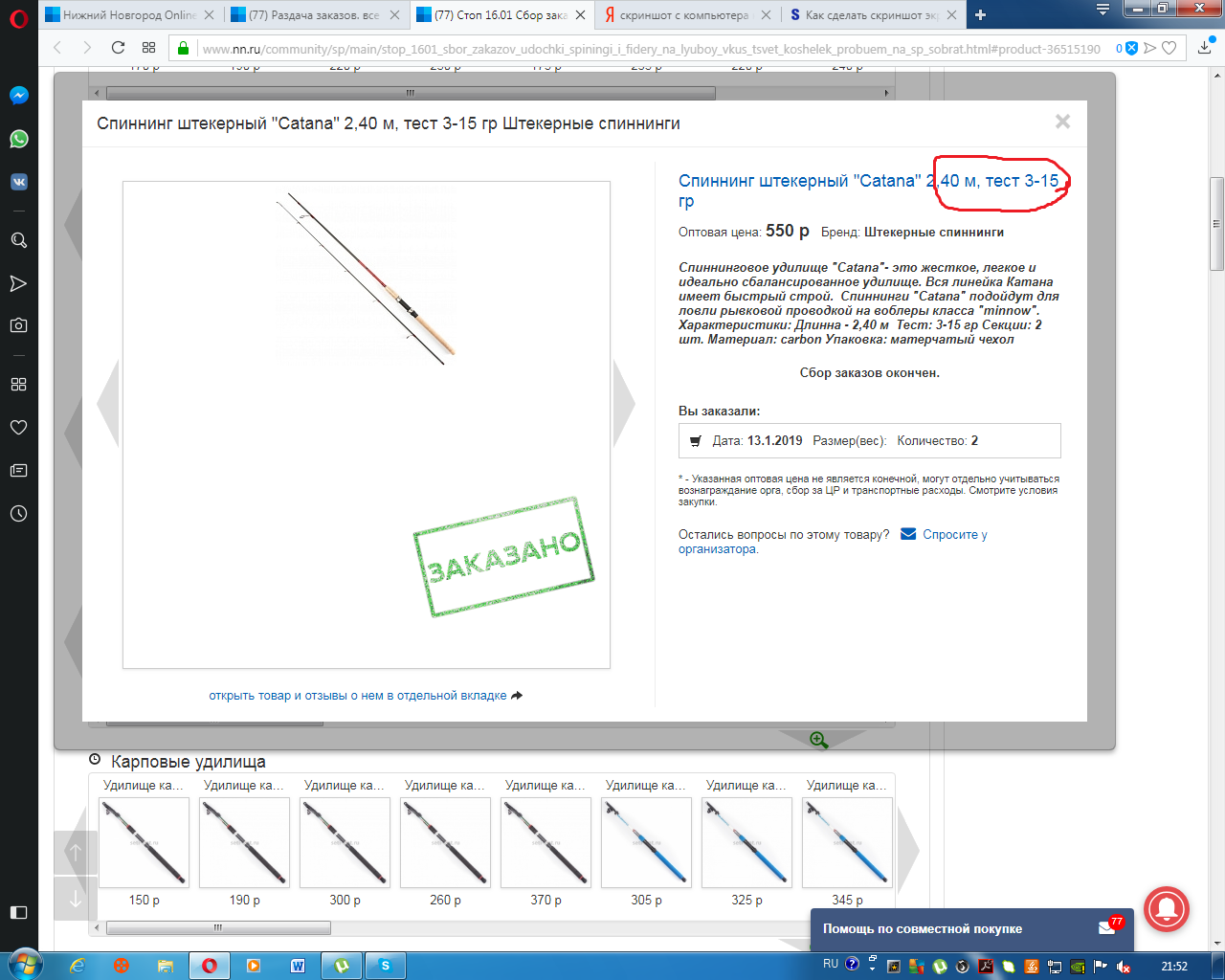Go forward to next page
The width and height of the screenshot is (1225, 980).
87,48
